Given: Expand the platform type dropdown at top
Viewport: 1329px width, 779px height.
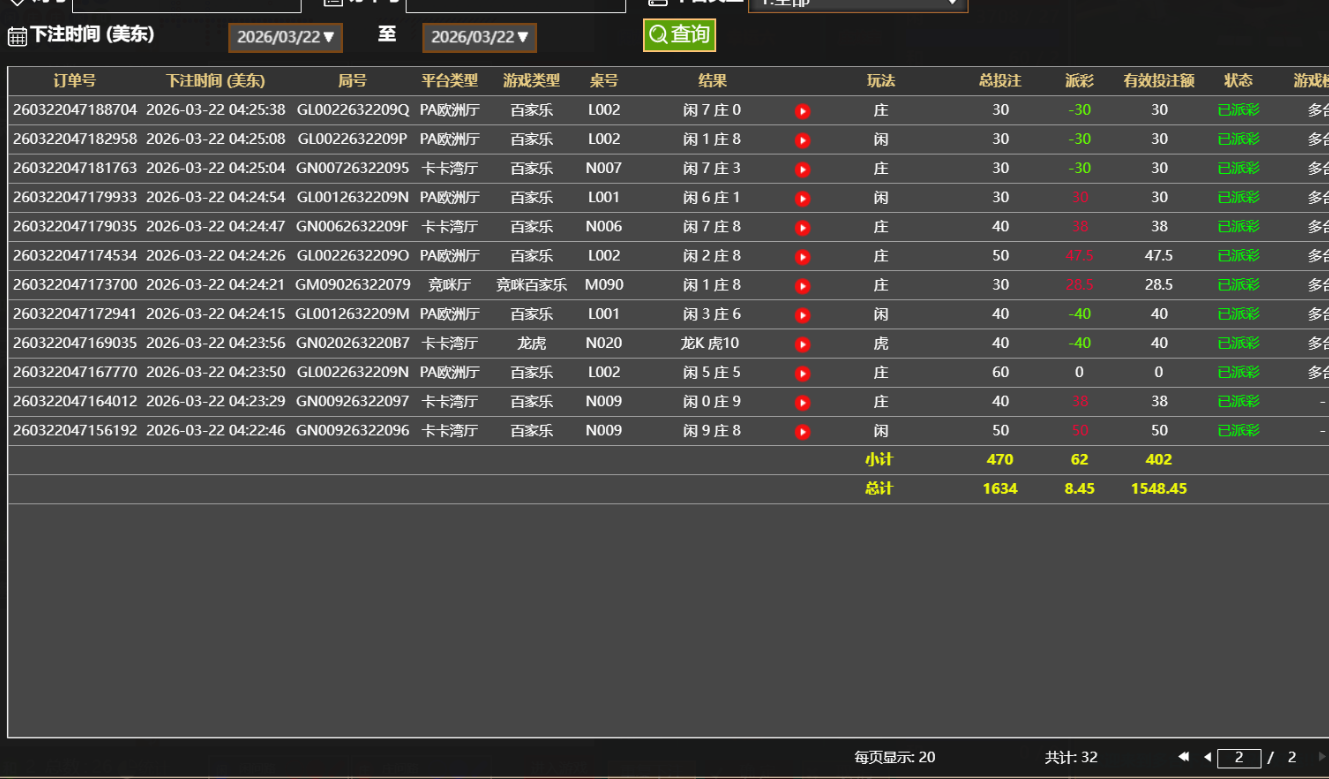Looking at the screenshot, I should point(857,3).
